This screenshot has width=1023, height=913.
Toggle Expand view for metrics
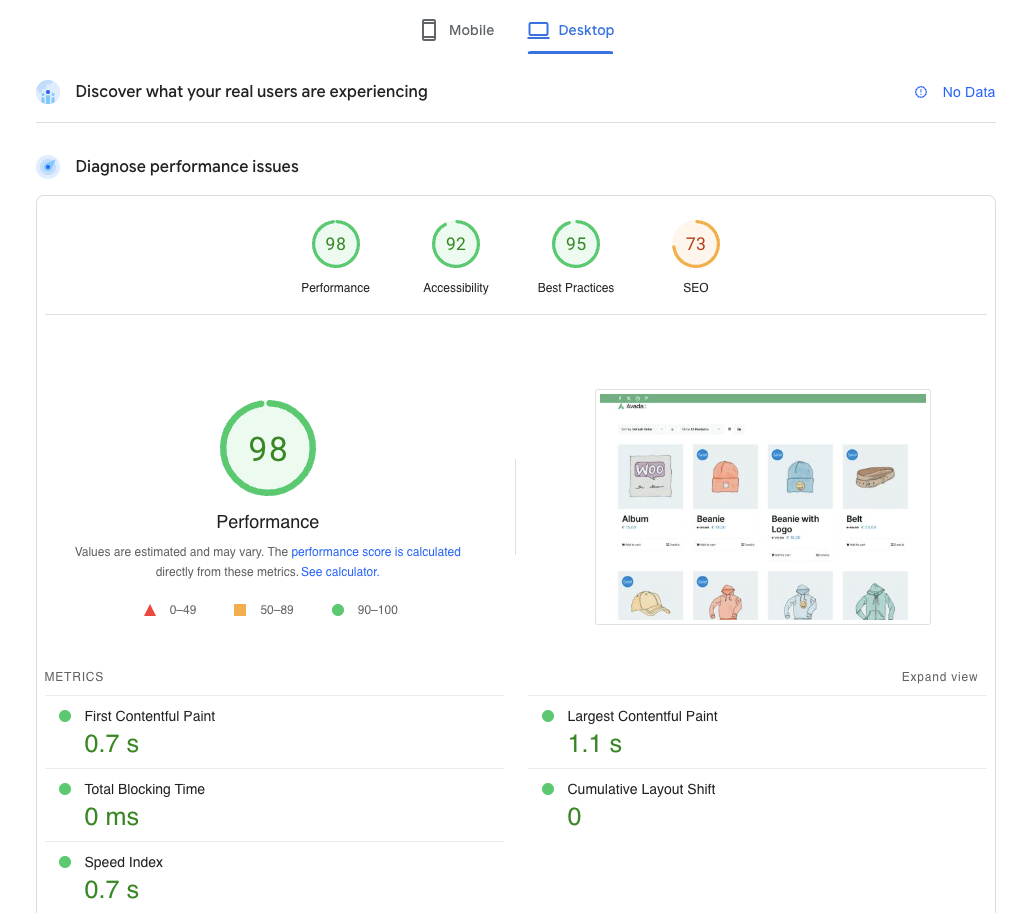[x=939, y=677]
